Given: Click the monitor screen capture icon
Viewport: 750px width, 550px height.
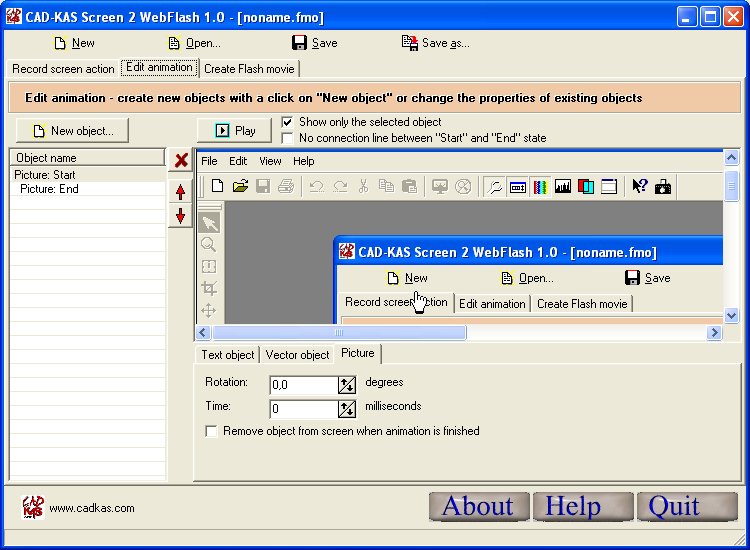Looking at the screenshot, I should click(x=440, y=186).
